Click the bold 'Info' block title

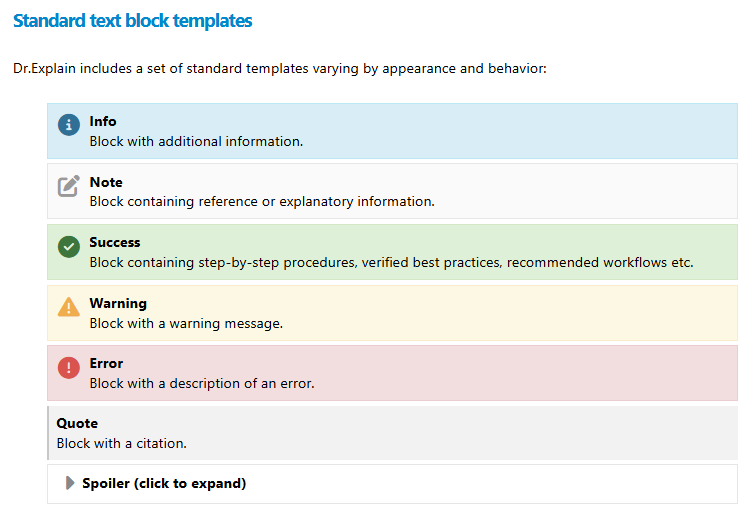tap(103, 121)
